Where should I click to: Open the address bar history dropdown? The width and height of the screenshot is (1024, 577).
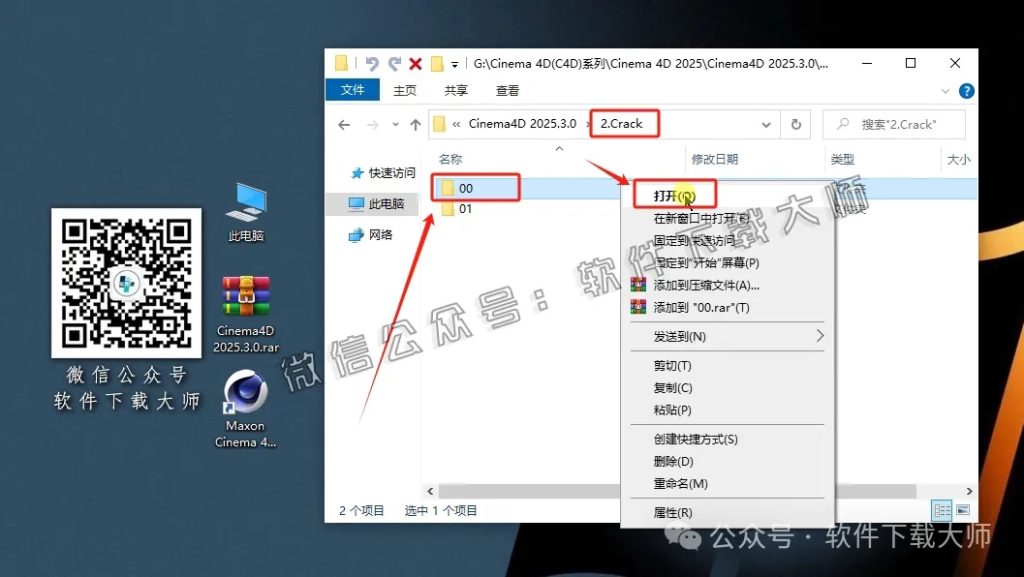(x=766, y=124)
